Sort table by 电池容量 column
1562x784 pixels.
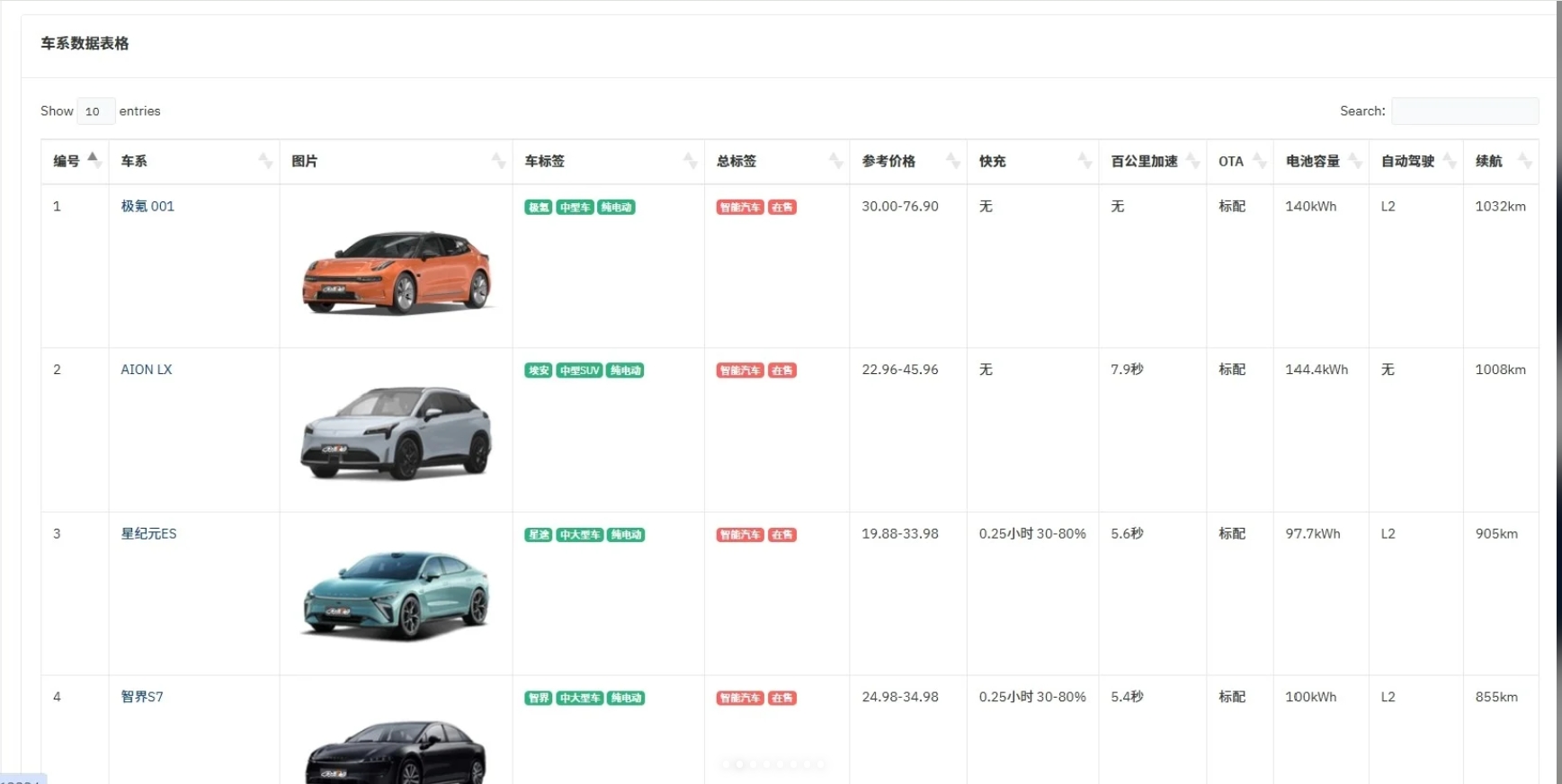pyautogui.click(x=1321, y=162)
